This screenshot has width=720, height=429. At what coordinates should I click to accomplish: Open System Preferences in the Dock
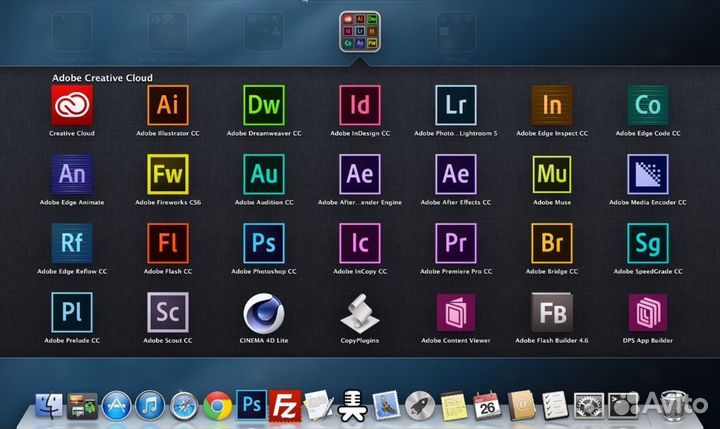[x=589, y=406]
